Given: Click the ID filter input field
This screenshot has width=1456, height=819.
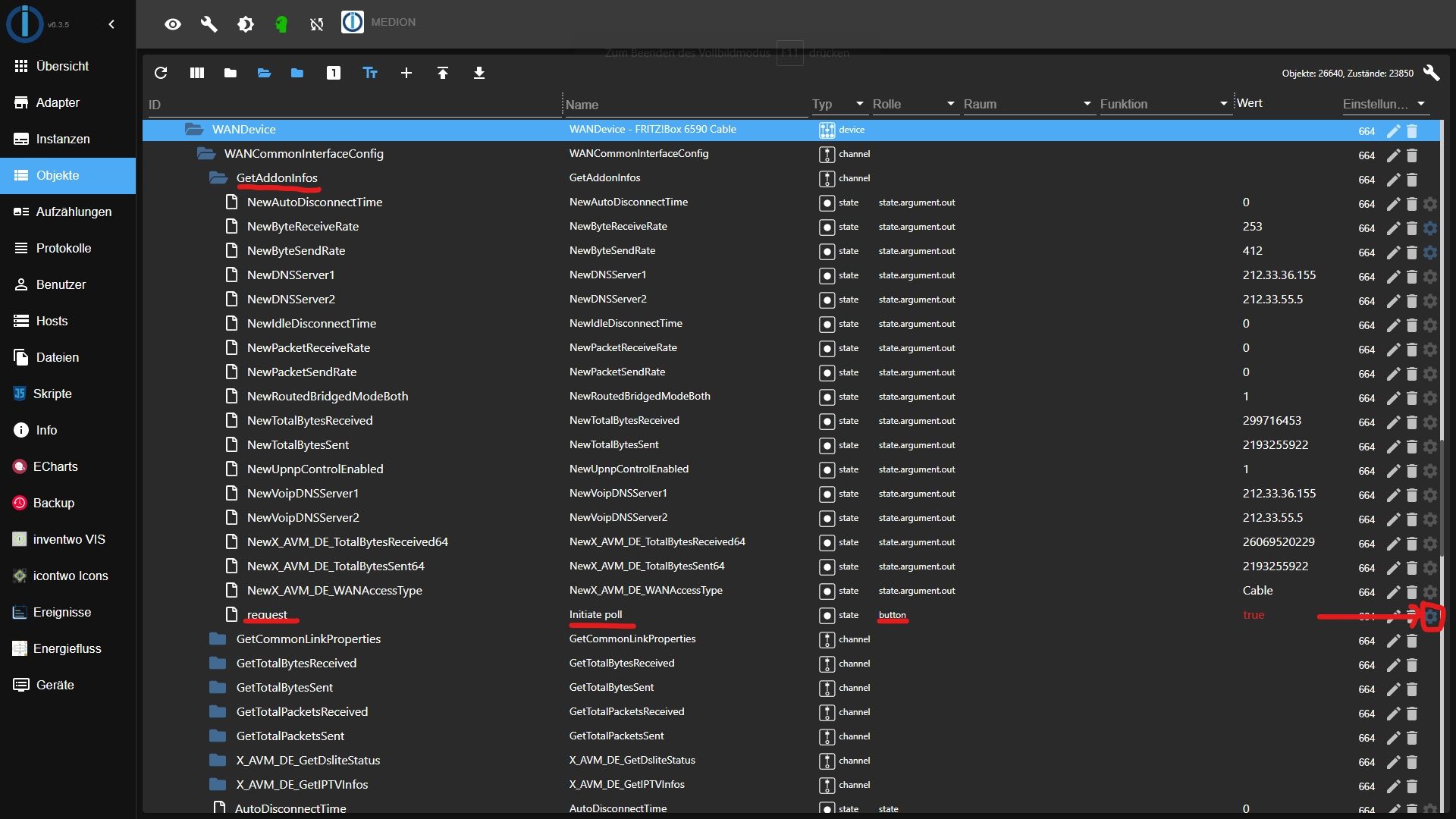Looking at the screenshot, I should click(353, 105).
